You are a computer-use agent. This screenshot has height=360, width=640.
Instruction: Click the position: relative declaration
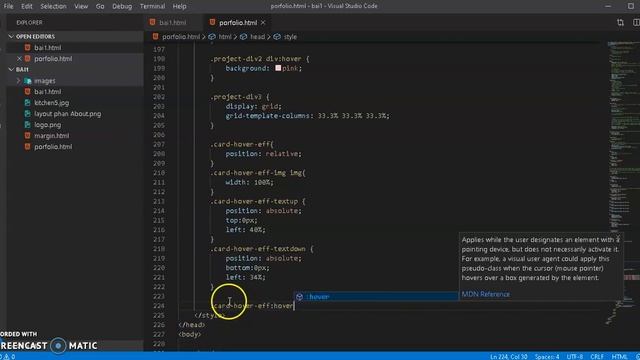pos(263,154)
